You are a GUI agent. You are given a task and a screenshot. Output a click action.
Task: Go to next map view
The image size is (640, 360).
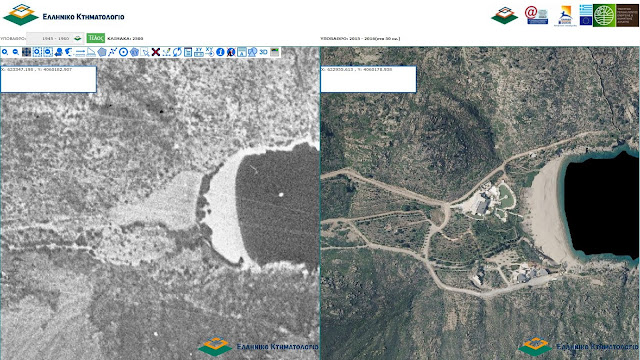tap(69, 52)
